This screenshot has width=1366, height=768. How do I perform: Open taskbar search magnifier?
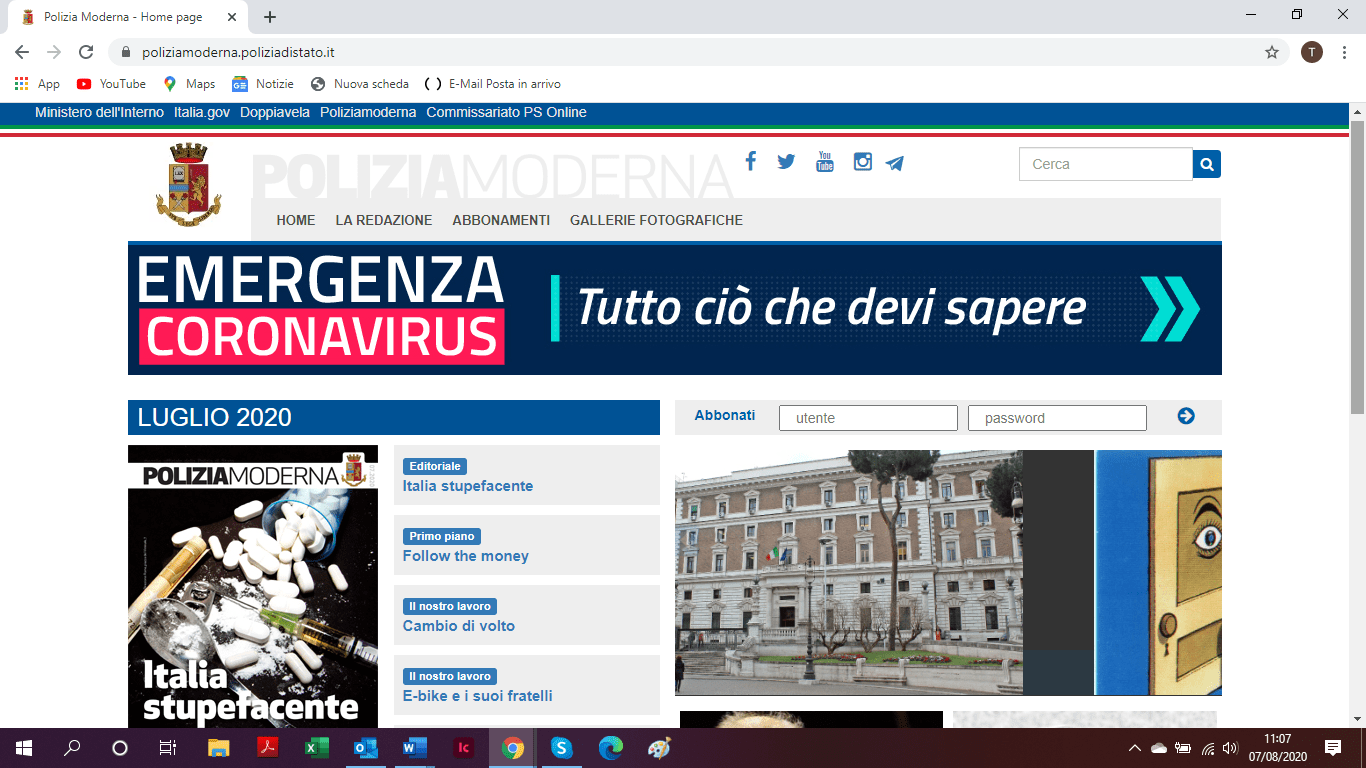72,747
